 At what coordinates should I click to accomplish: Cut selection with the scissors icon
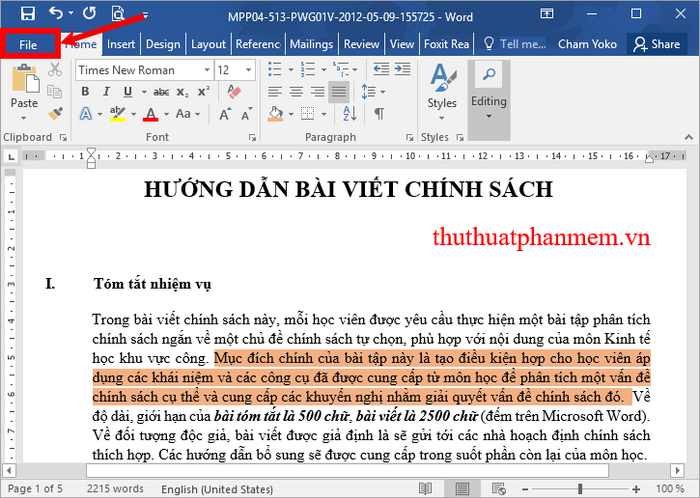click(55, 70)
